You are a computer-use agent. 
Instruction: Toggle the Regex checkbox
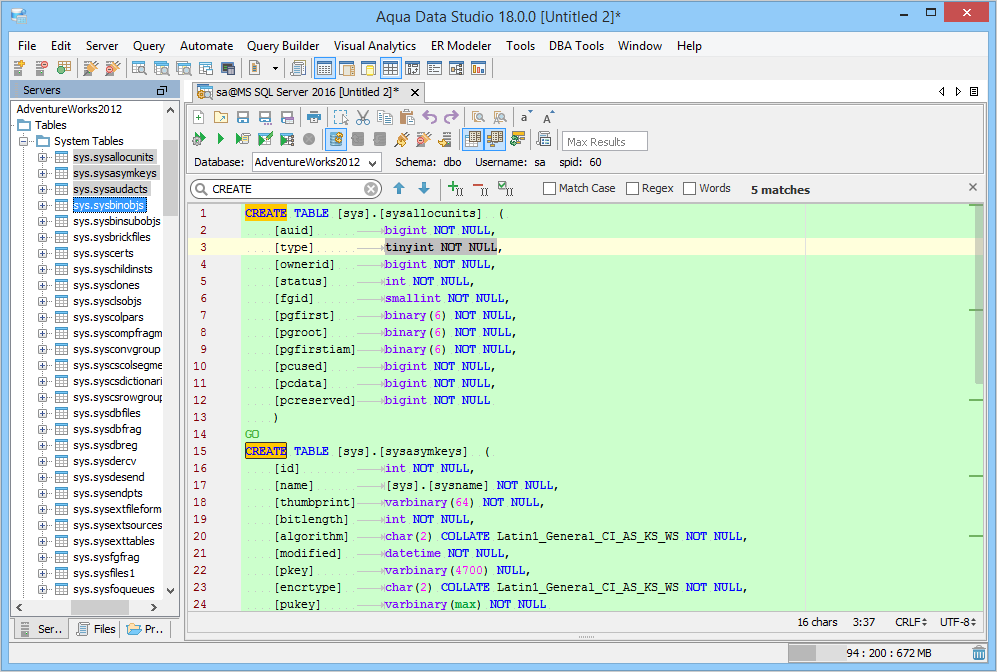point(632,188)
